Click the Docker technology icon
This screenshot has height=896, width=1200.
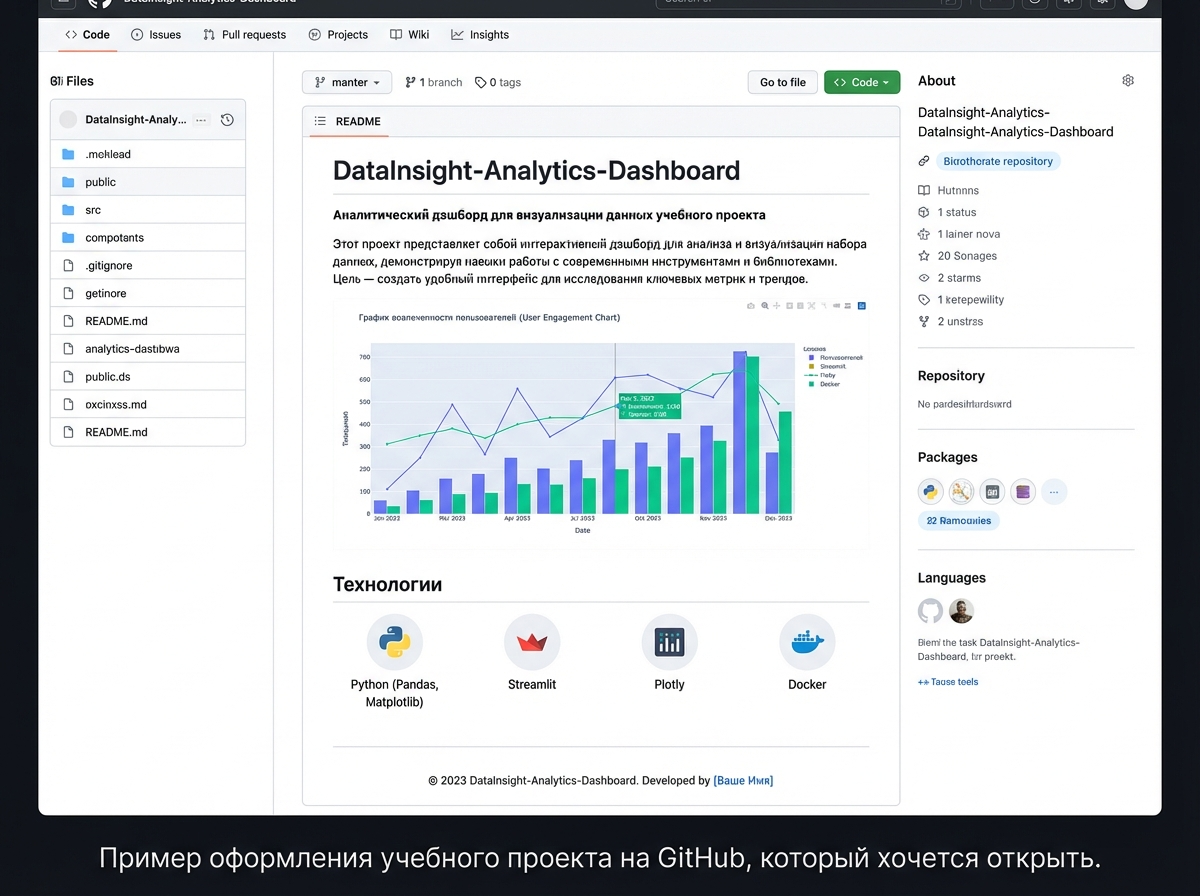point(806,642)
